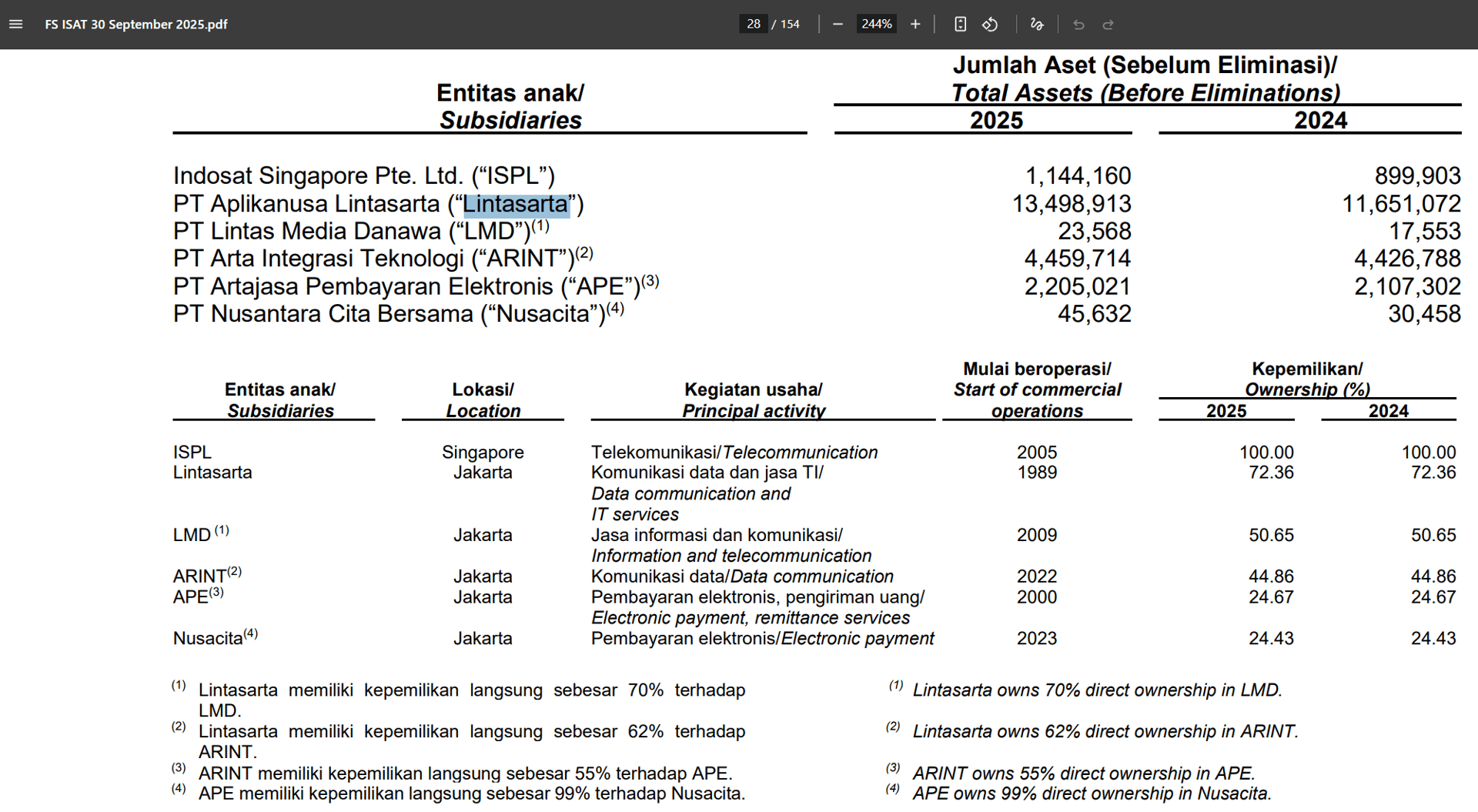Click the asset value 899,903

[x=1418, y=175]
